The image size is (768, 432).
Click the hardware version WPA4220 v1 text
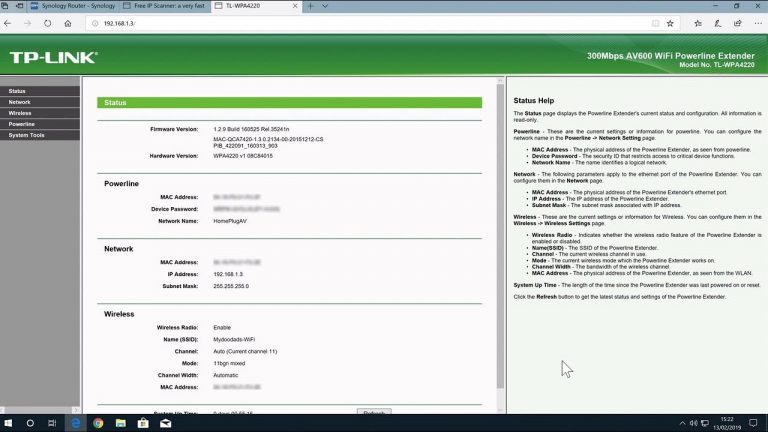[243, 156]
